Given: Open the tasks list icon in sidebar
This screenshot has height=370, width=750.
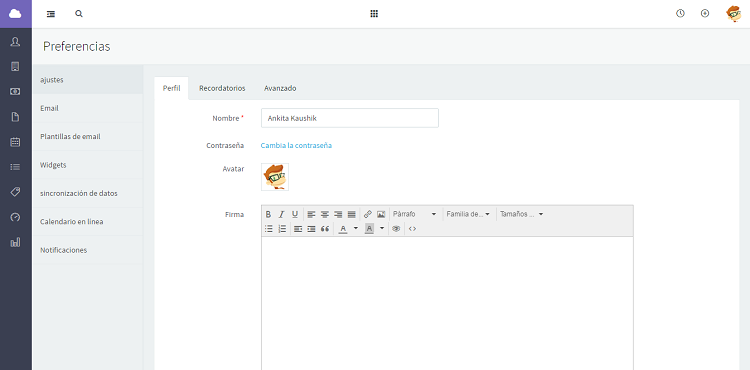Looking at the screenshot, I should click(15, 167).
